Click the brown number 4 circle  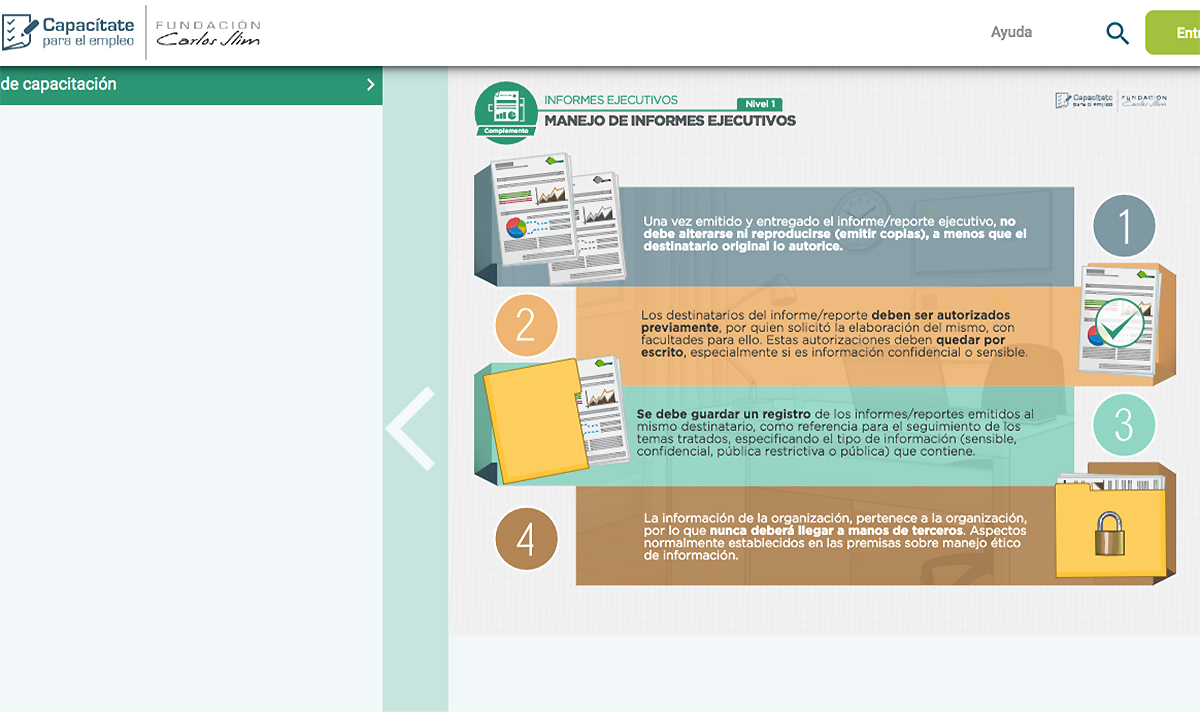pyautogui.click(x=526, y=540)
